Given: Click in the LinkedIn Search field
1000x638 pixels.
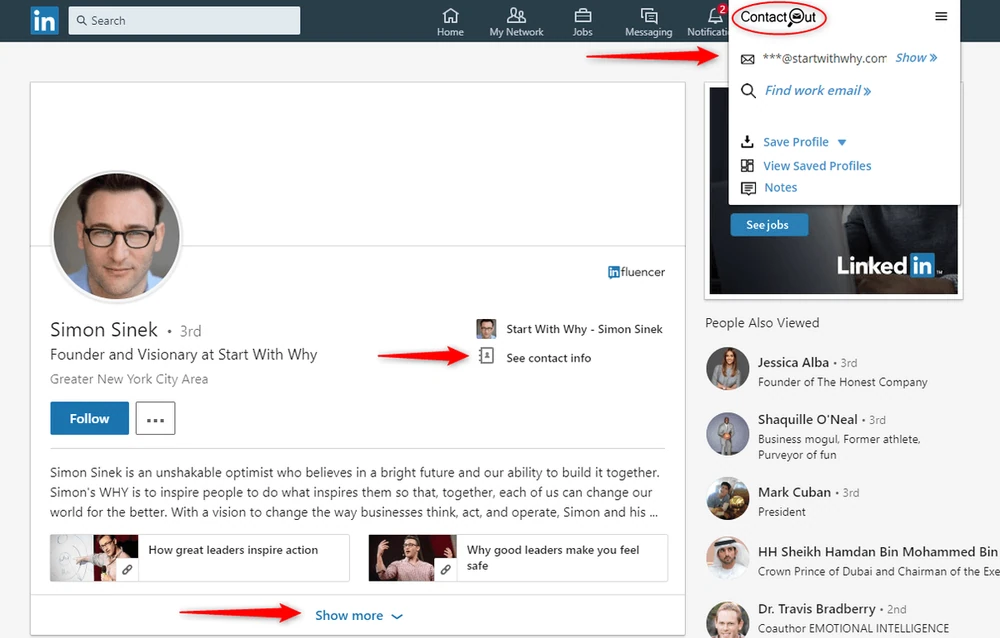Looking at the screenshot, I should [x=184, y=20].
